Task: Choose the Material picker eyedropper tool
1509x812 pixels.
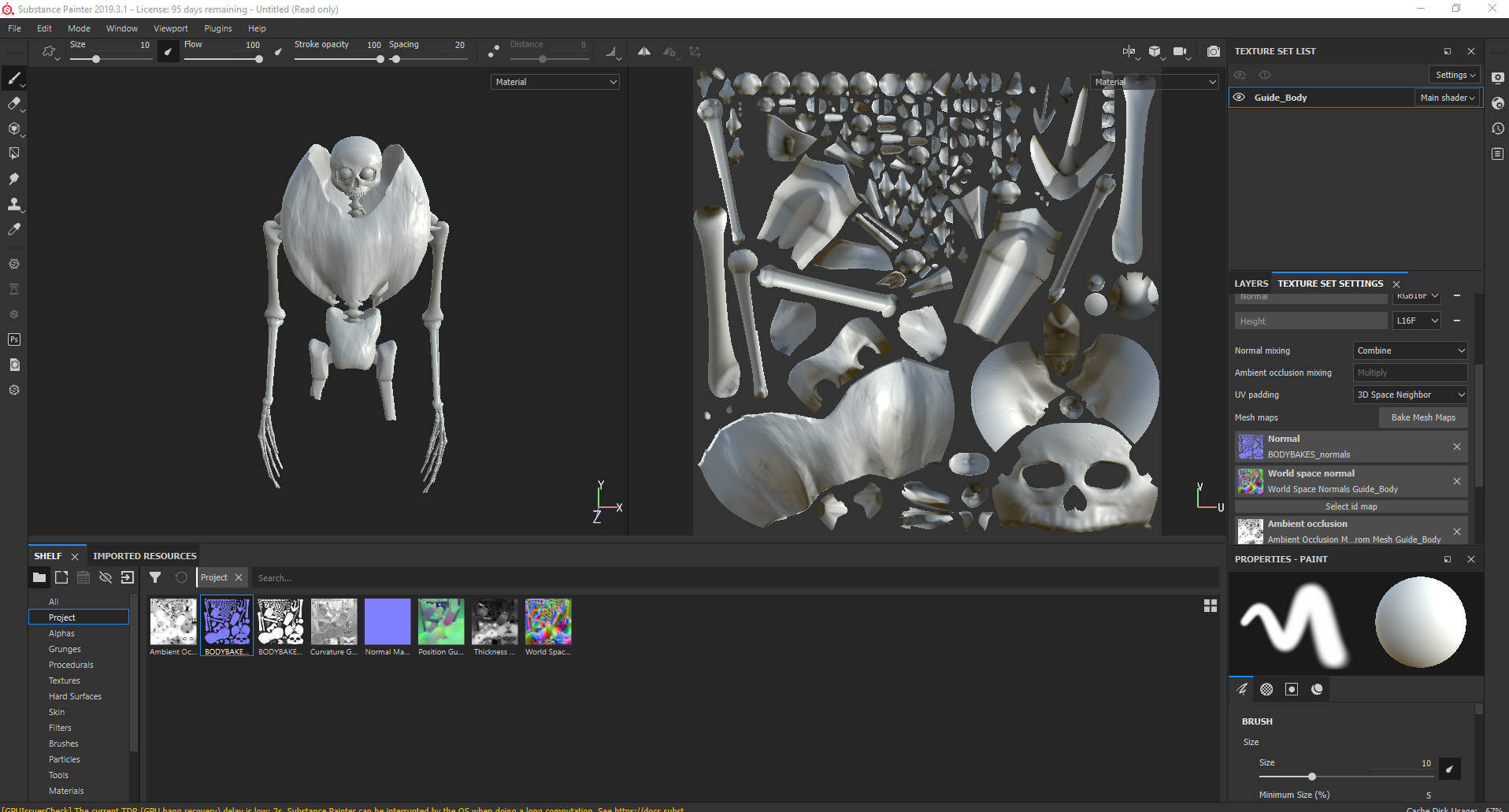Action: (13, 229)
